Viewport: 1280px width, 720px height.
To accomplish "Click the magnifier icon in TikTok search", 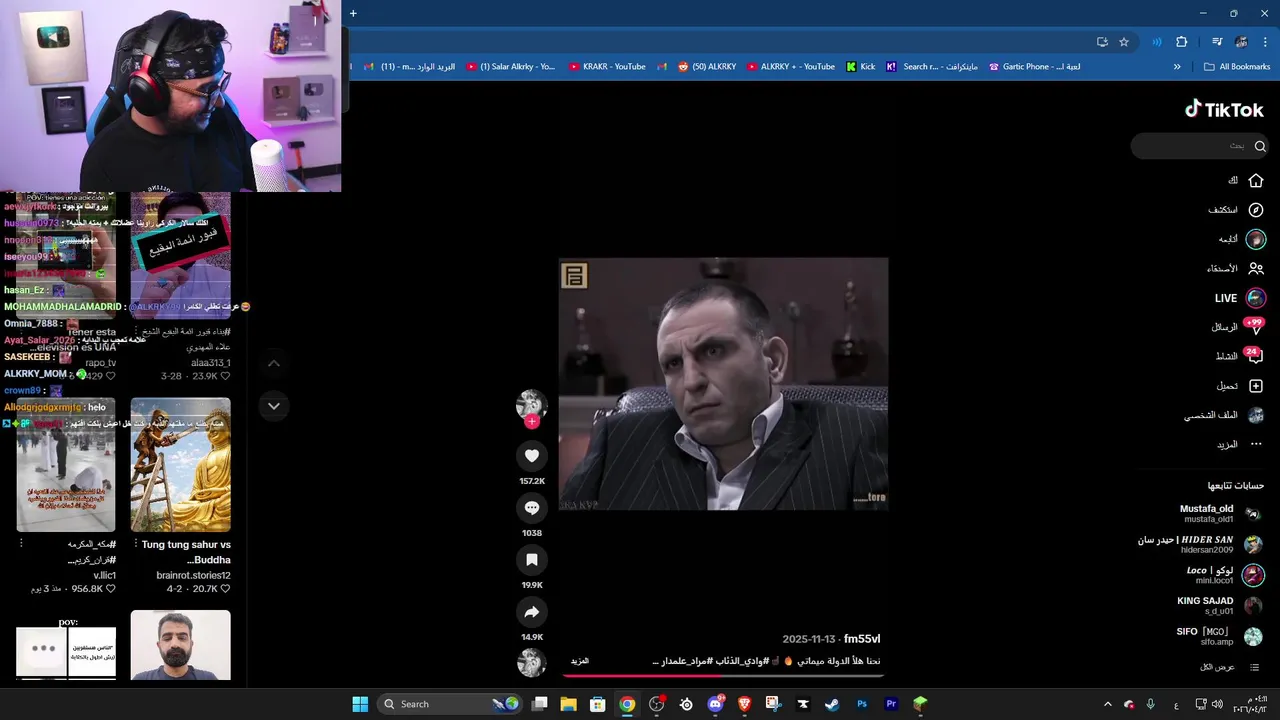I will coord(1260,146).
